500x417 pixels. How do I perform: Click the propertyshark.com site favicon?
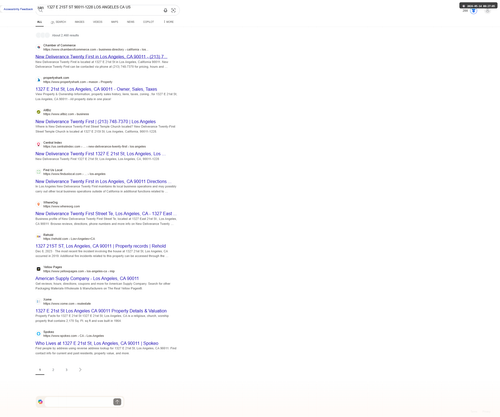(38, 80)
